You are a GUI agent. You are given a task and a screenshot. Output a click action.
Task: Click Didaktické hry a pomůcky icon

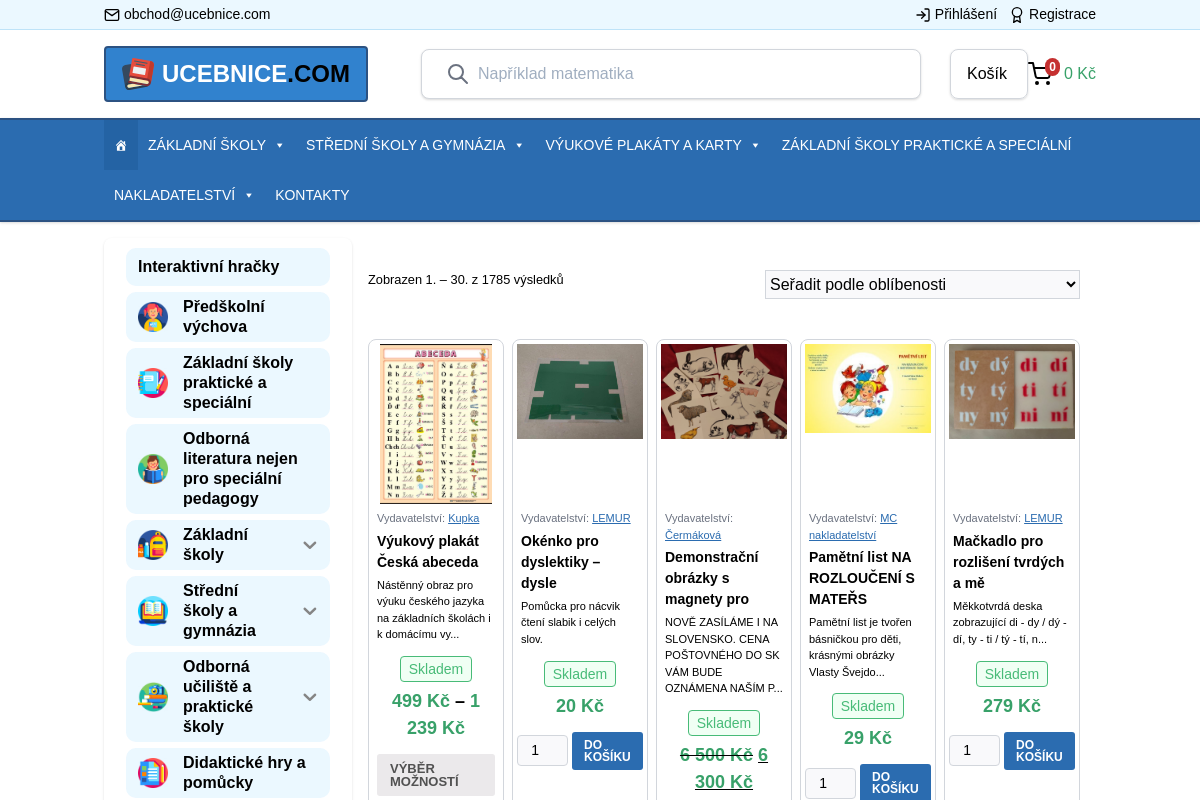(x=153, y=773)
